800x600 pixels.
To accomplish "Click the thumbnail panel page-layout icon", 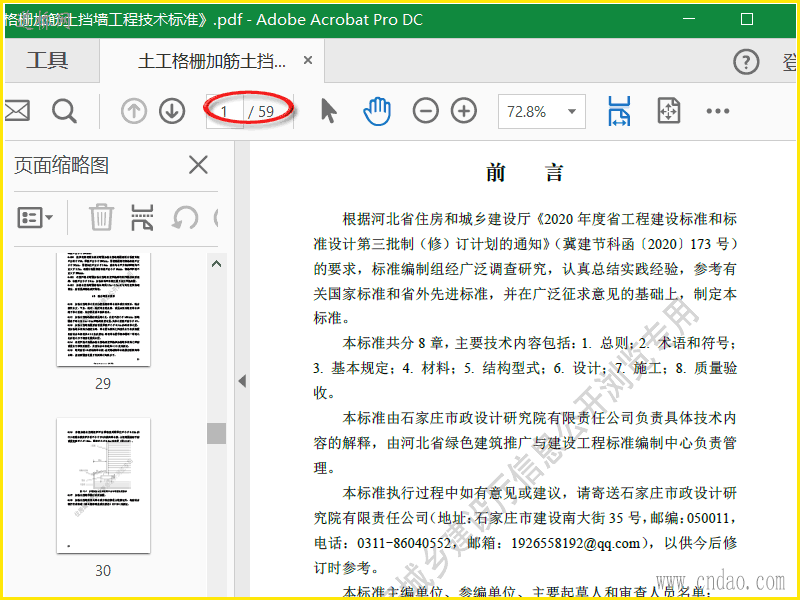I will tap(142, 217).
